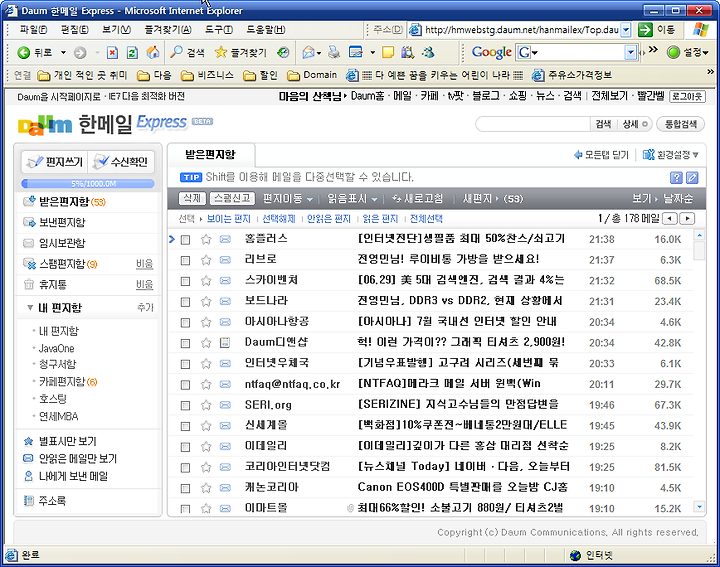
Task: Click the mail search input field
Action: [534, 124]
